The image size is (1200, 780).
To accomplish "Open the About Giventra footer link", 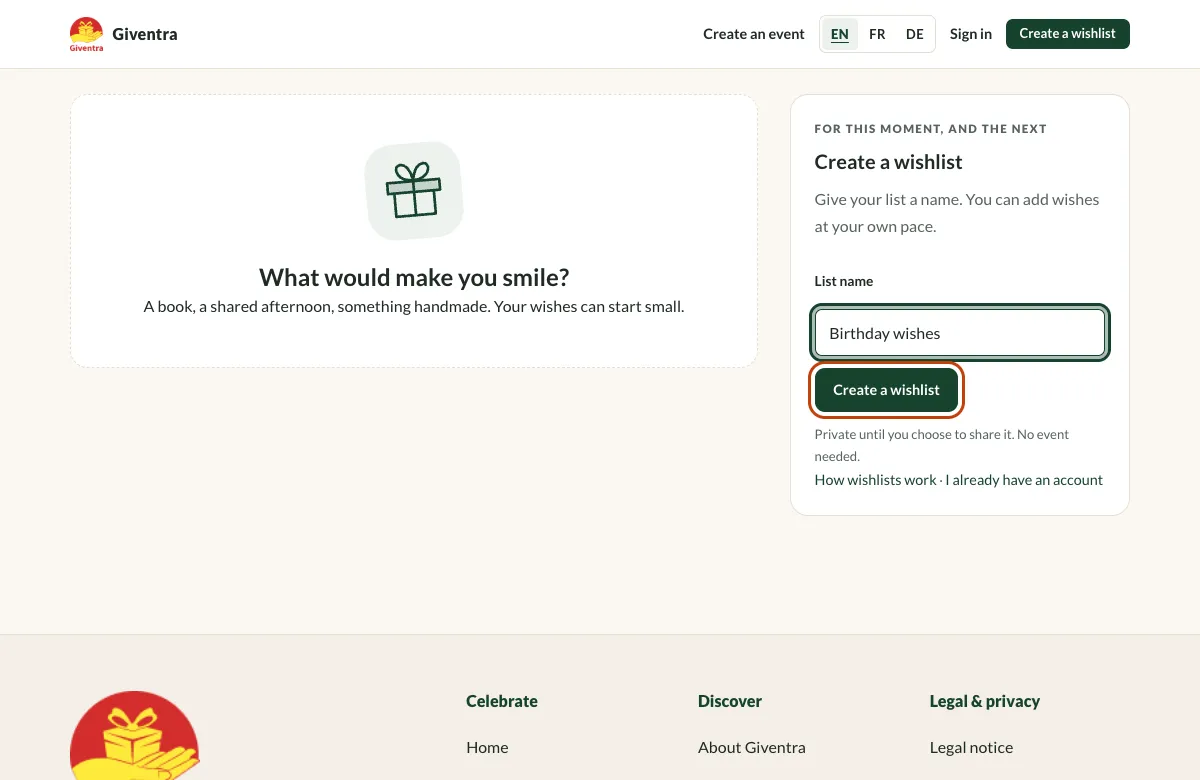I will pyautogui.click(x=752, y=747).
